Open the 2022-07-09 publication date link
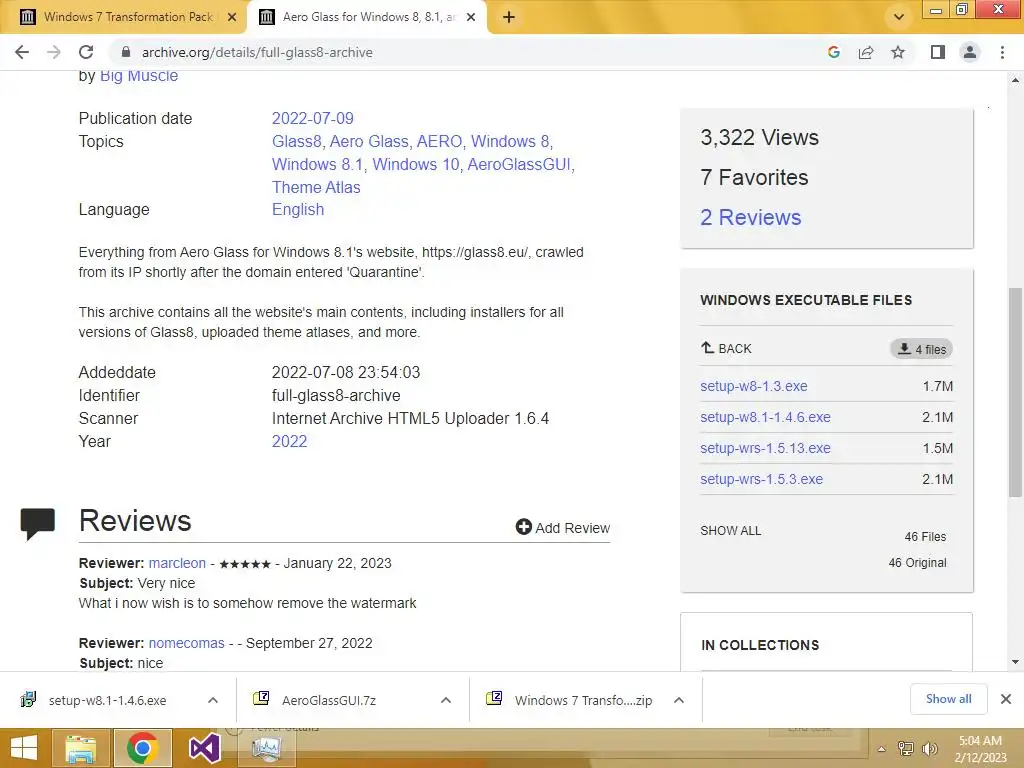1024x768 pixels. 313,118
